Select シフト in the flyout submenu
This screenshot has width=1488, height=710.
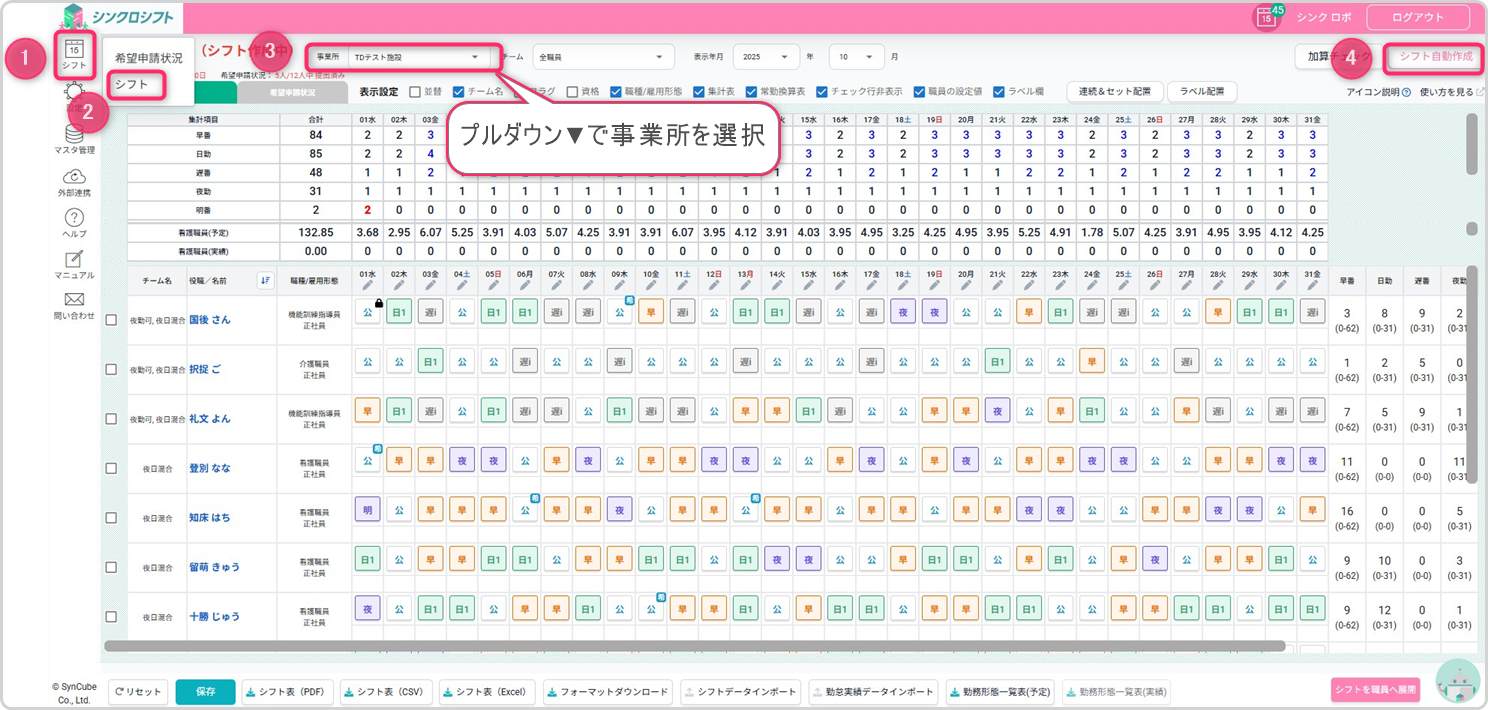pyautogui.click(x=131, y=85)
